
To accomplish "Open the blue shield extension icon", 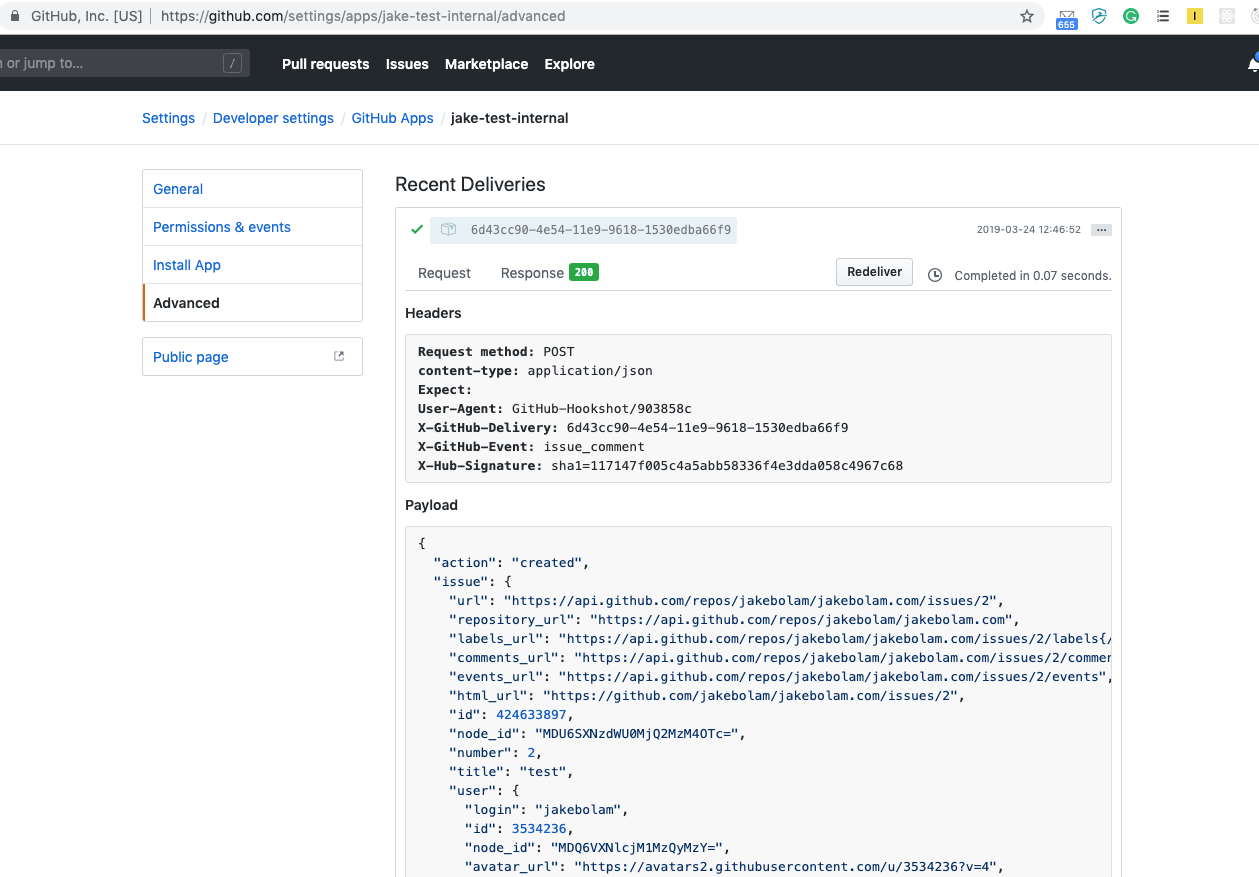I will tap(1099, 16).
